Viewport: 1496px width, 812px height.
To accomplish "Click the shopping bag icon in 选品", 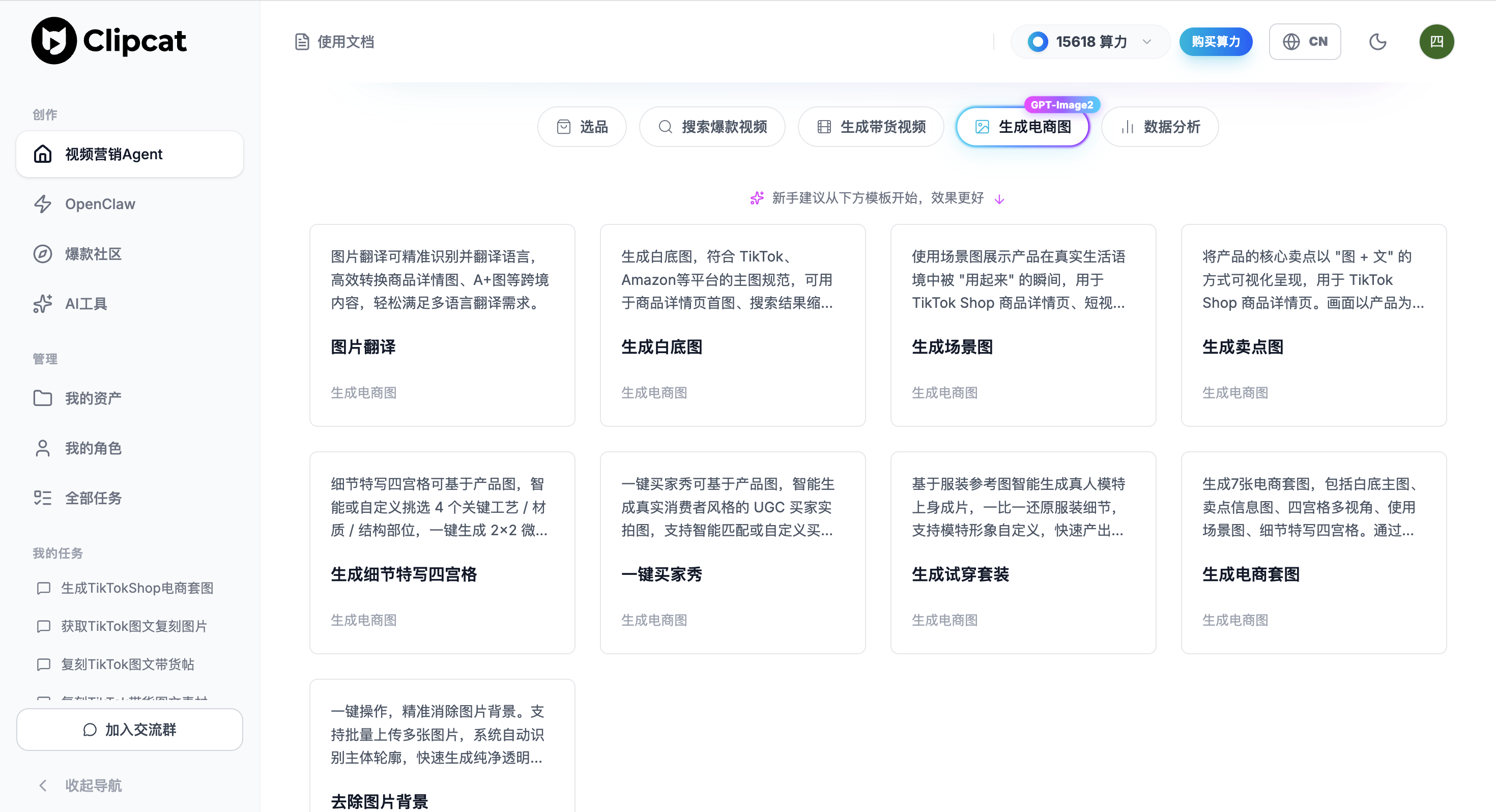I will pos(563,127).
